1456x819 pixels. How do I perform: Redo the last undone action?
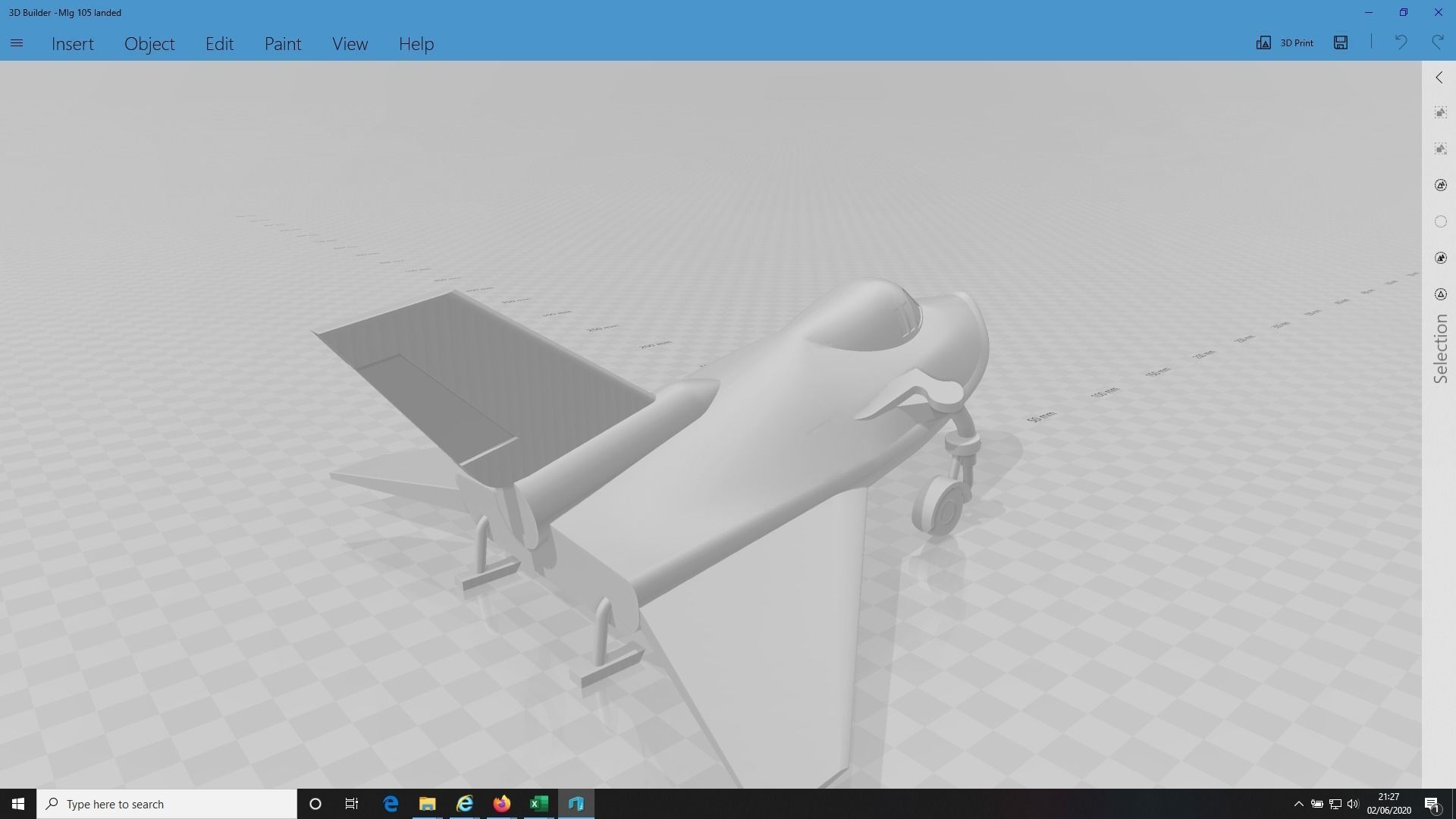pyautogui.click(x=1437, y=42)
